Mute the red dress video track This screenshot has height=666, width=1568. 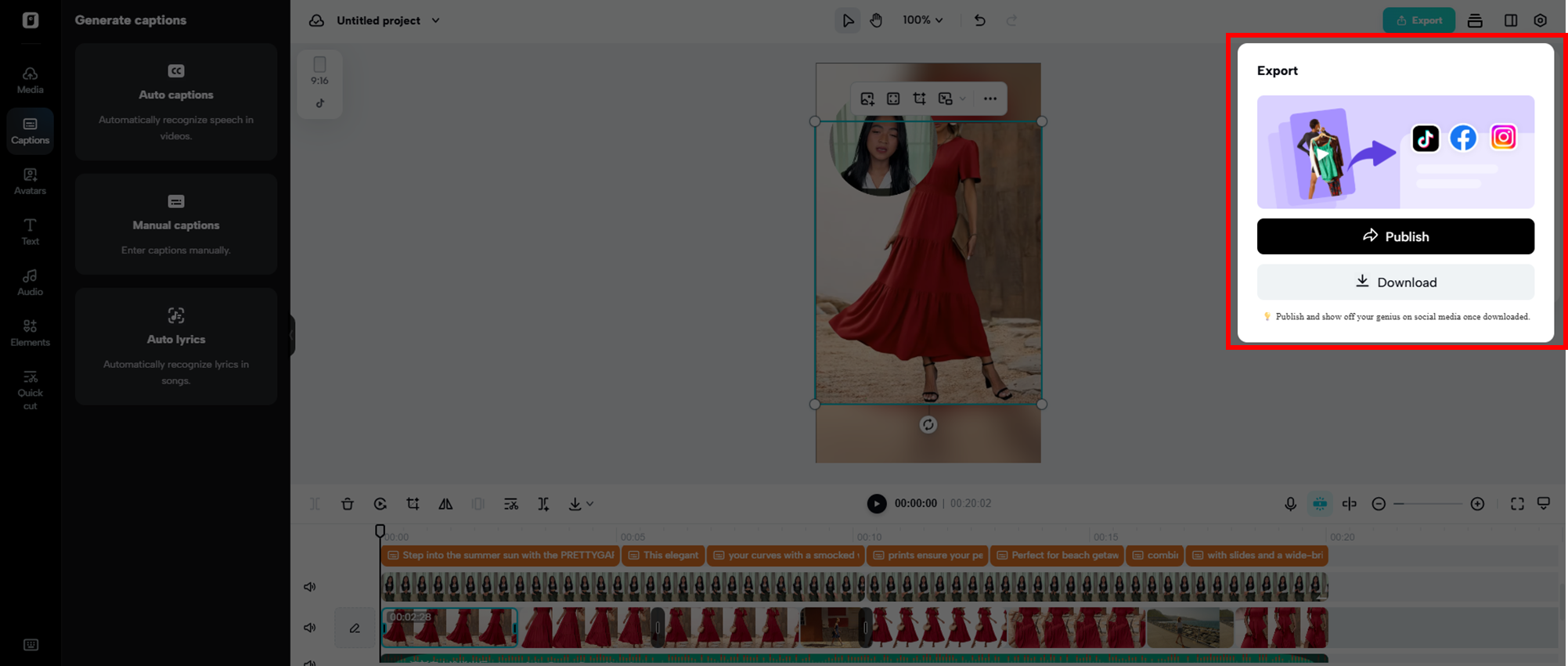pos(310,628)
